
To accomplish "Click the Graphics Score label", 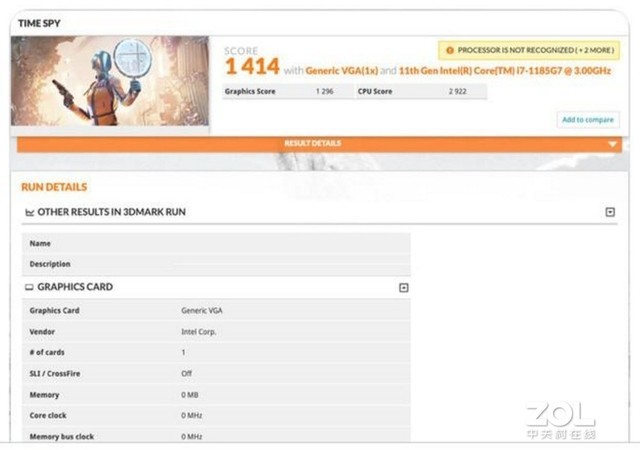I will pyautogui.click(x=250, y=91).
